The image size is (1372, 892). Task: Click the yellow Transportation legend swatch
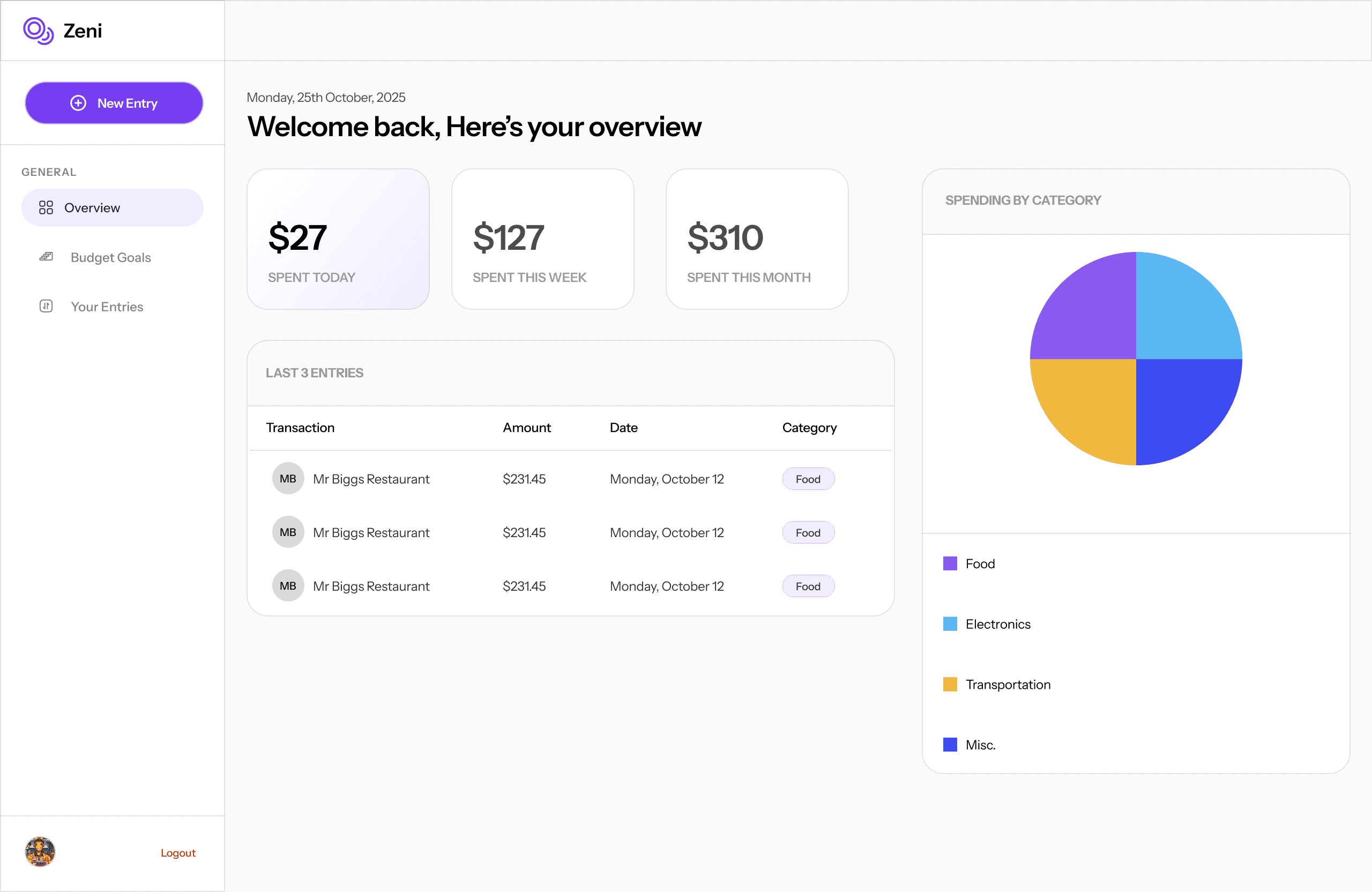[950, 685]
